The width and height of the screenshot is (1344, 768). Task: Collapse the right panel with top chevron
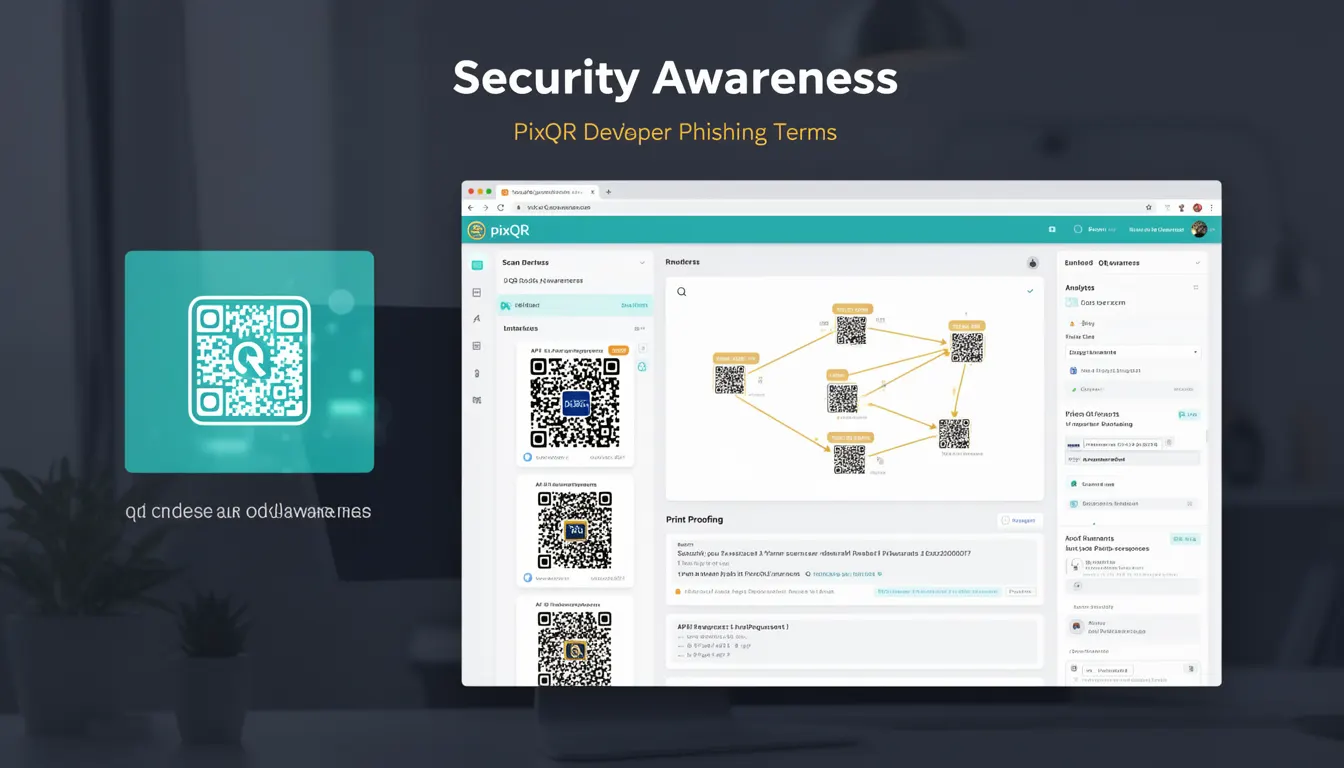tap(1197, 263)
